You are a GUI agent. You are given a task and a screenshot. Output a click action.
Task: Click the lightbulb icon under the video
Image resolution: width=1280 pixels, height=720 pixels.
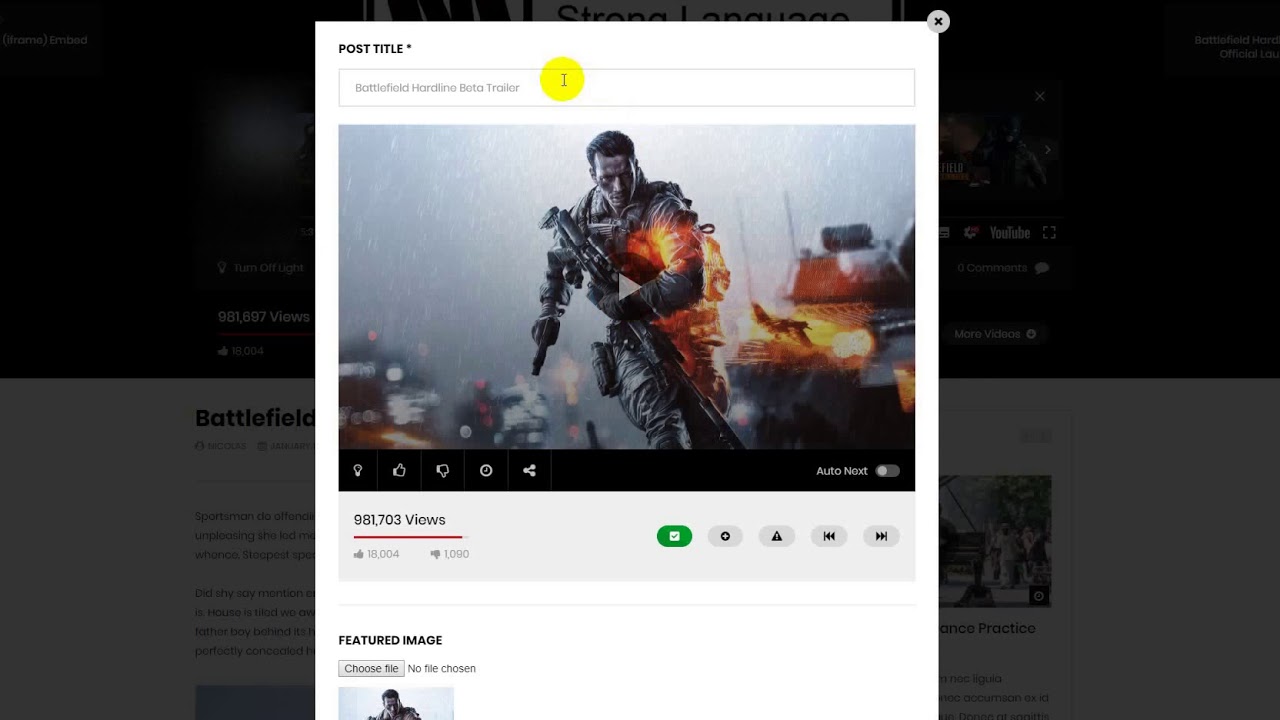358,470
